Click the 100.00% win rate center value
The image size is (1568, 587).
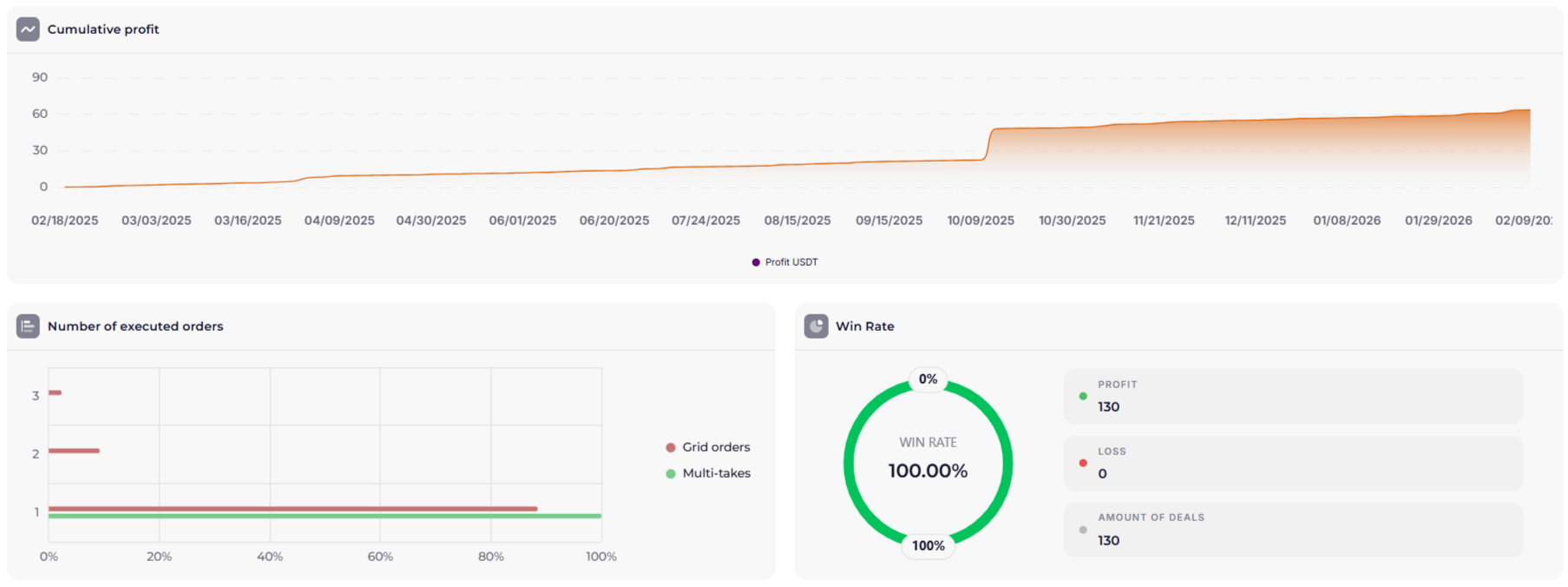pyautogui.click(x=928, y=472)
